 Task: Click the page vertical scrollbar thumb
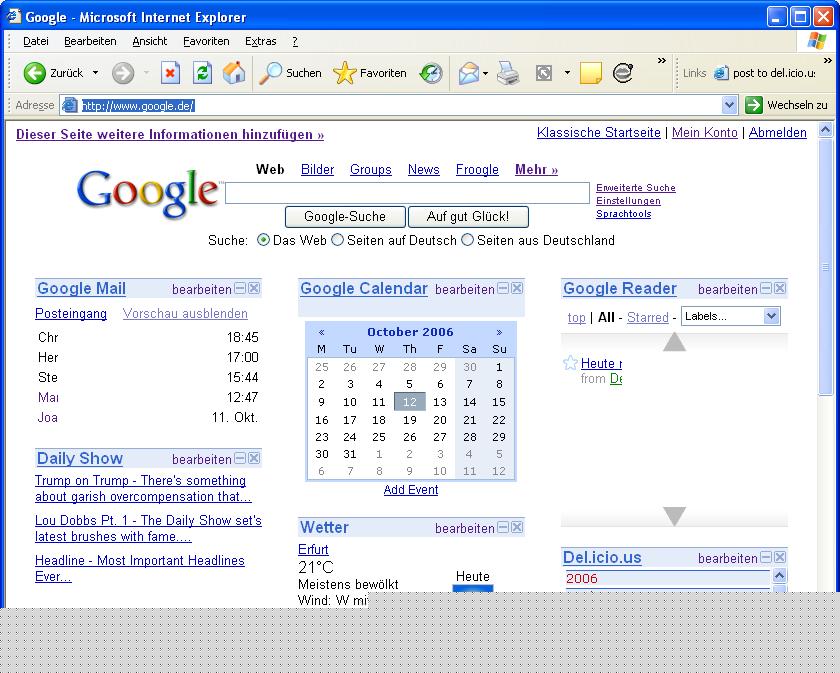826,266
